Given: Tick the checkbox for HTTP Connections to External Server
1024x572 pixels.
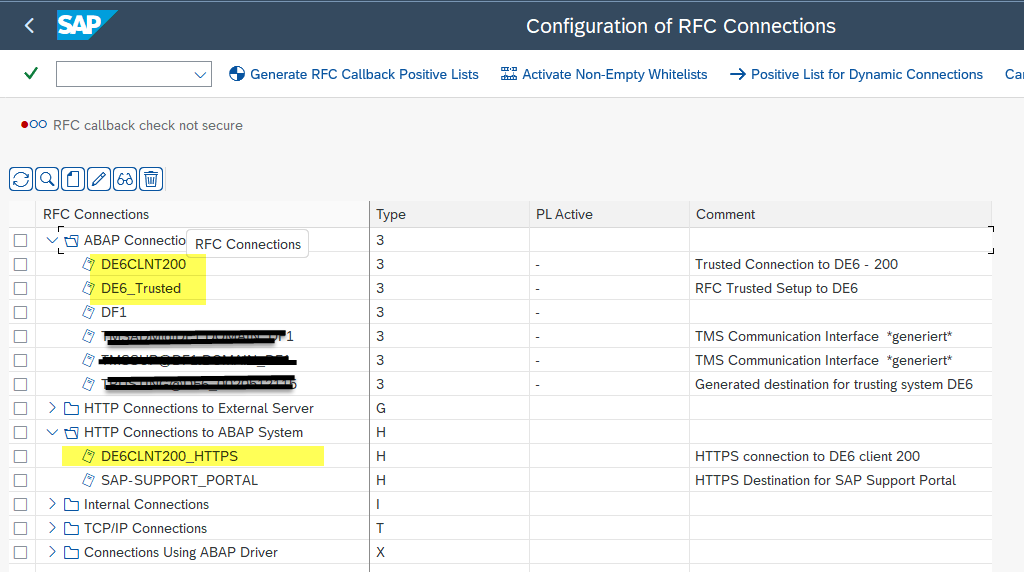Looking at the screenshot, I should pos(20,408).
